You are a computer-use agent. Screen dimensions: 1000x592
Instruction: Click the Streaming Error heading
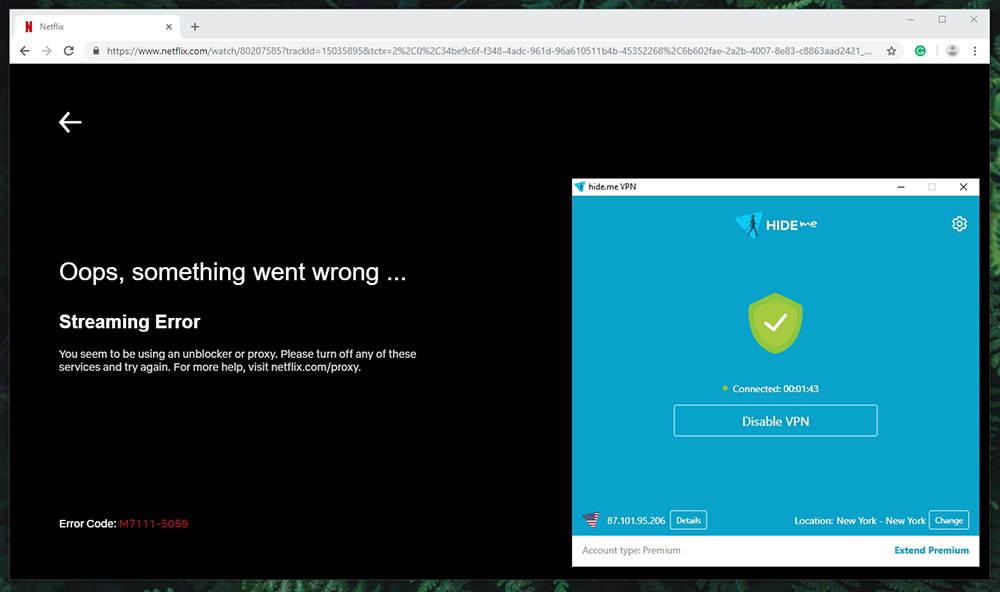pyautogui.click(x=129, y=322)
